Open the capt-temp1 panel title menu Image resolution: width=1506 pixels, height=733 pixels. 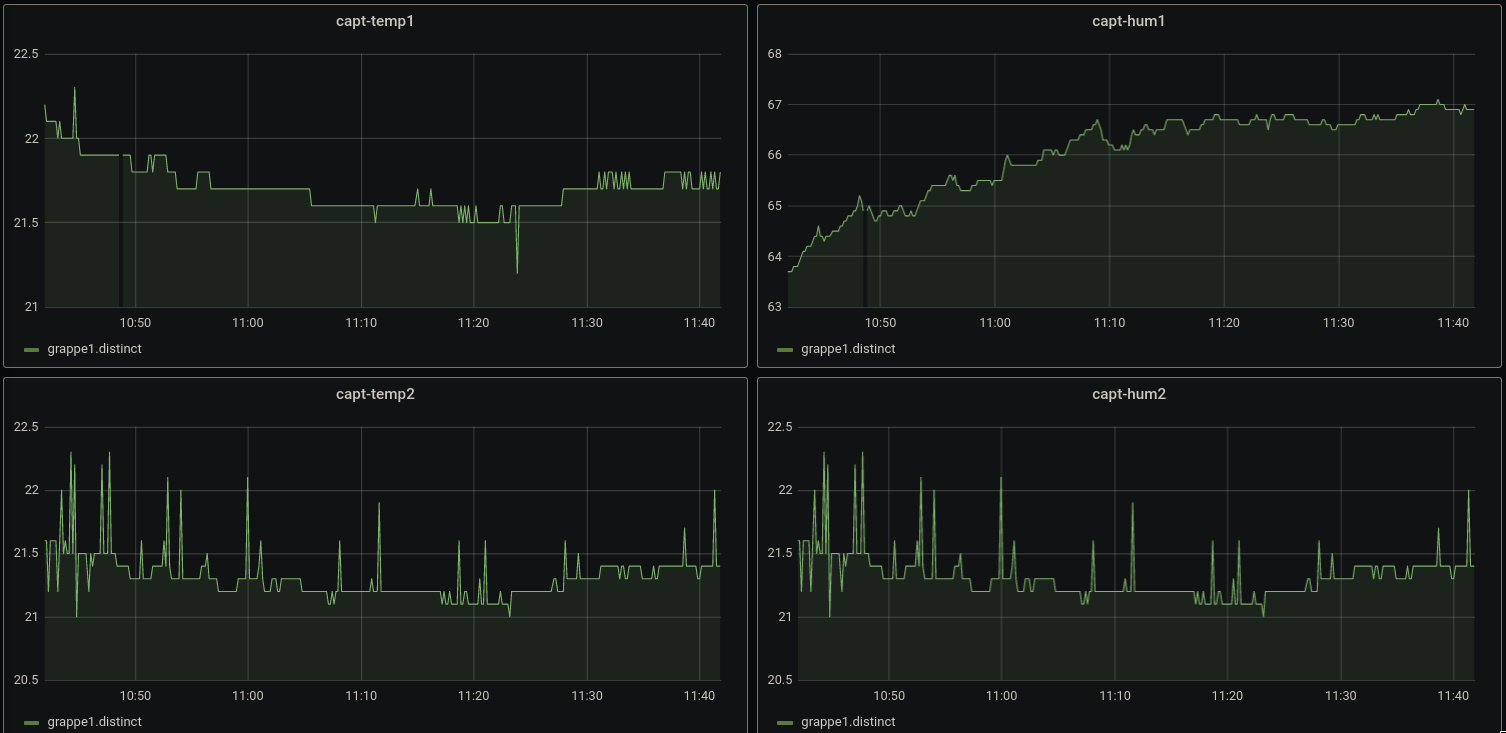point(375,21)
